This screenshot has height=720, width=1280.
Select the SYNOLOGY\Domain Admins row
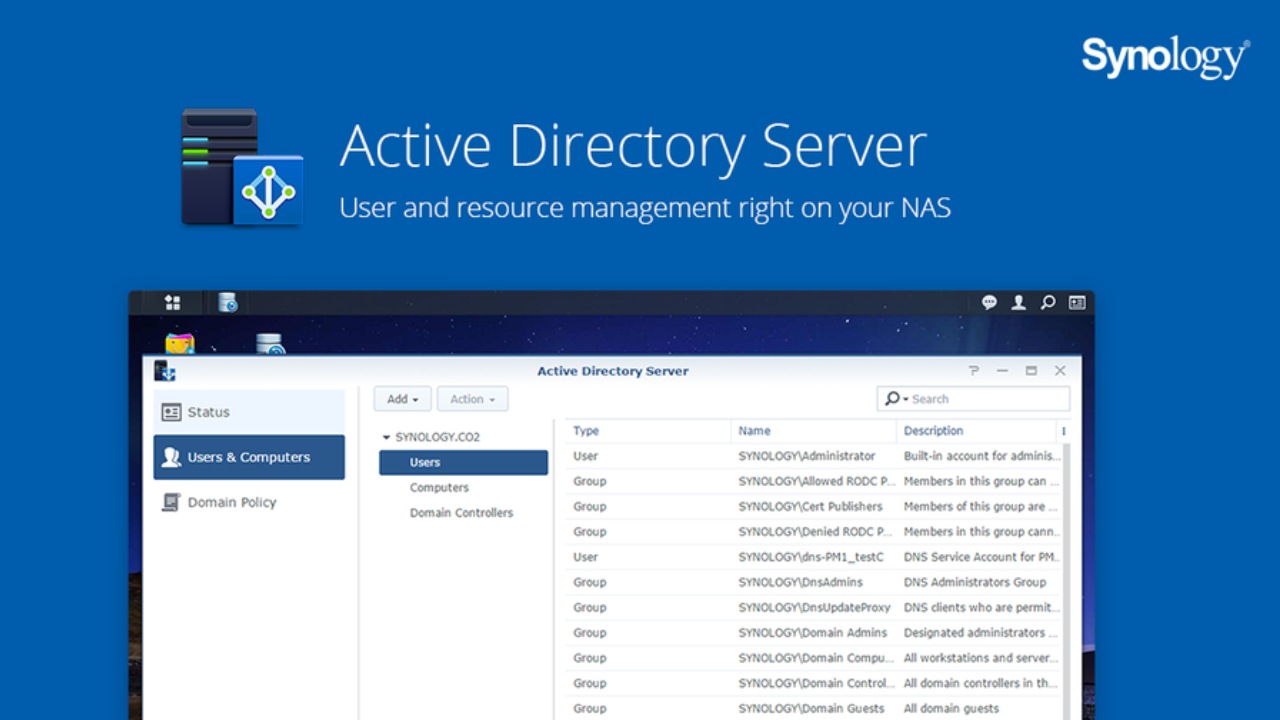pyautogui.click(x=813, y=632)
